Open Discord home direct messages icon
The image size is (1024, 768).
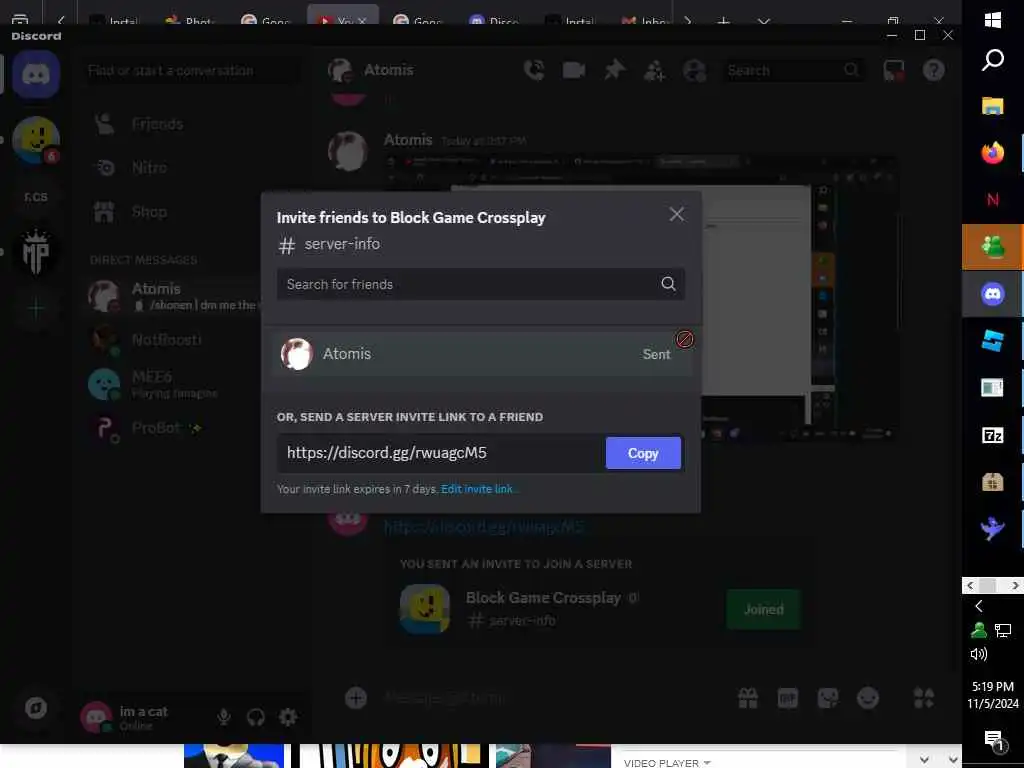[x=36, y=74]
